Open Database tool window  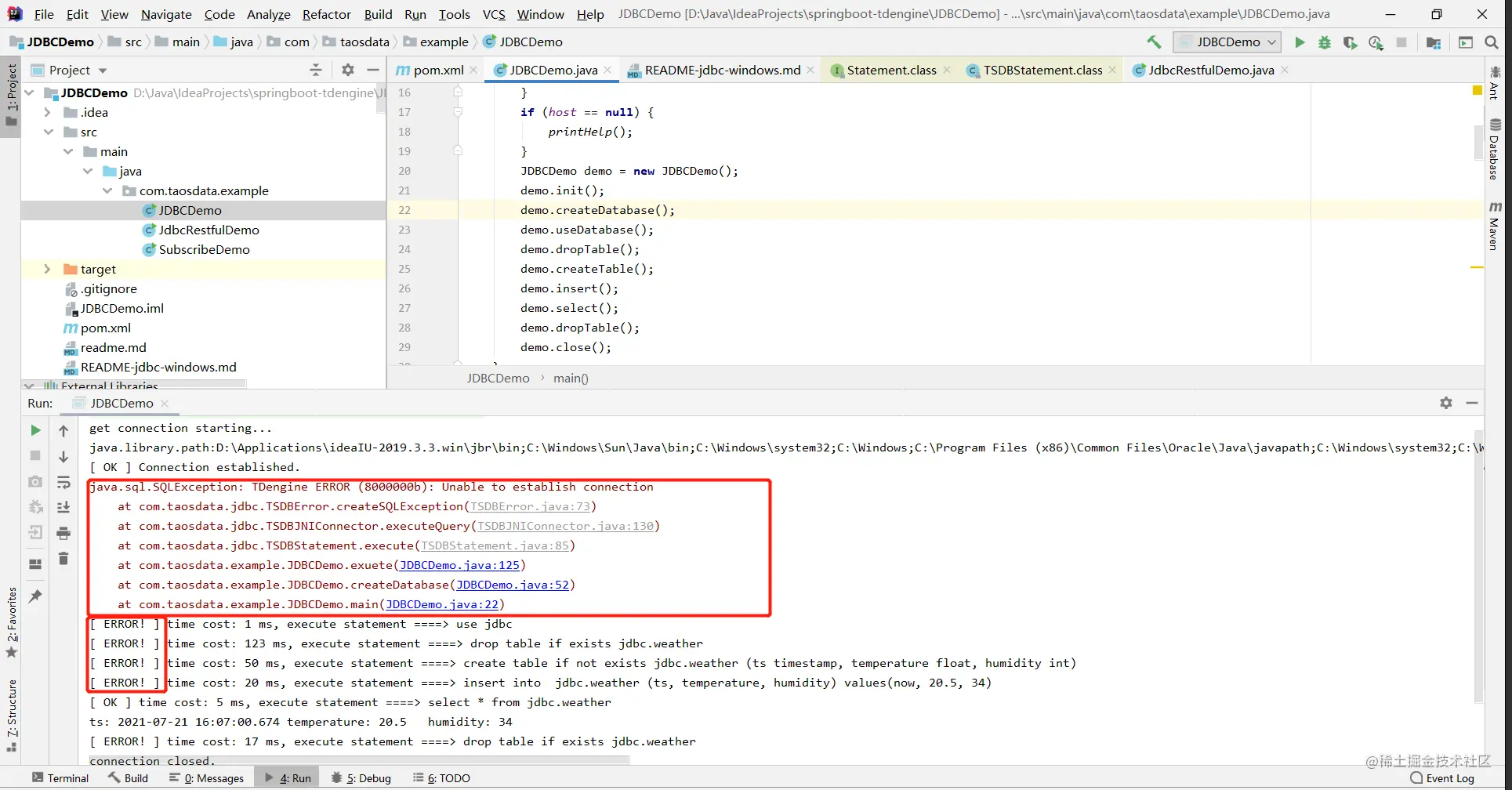1495,150
